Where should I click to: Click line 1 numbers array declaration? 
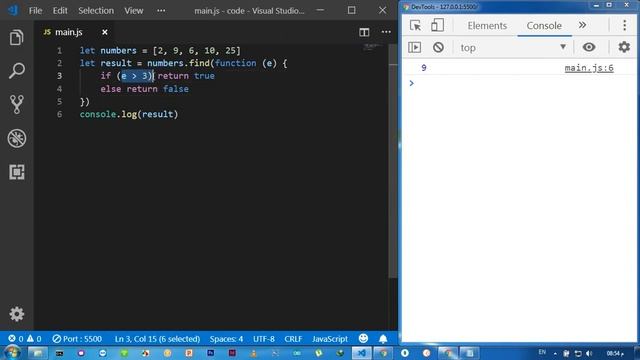click(160, 51)
